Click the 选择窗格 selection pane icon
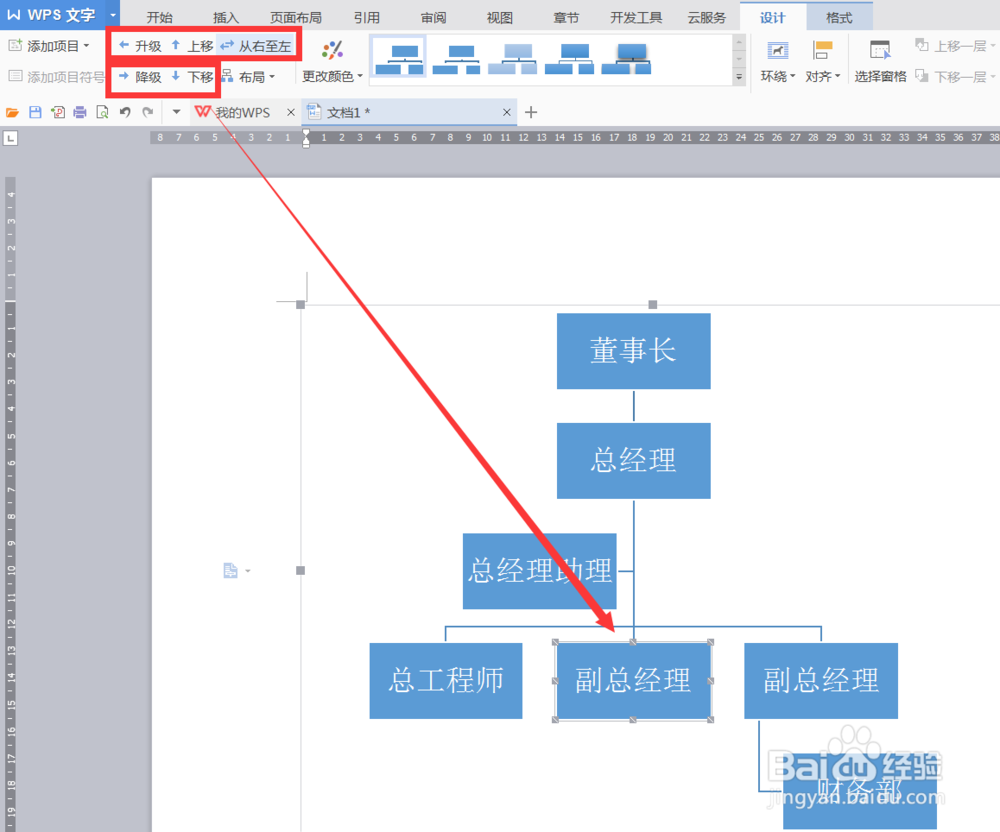Image resolution: width=1000 pixels, height=832 pixels. click(x=880, y=58)
